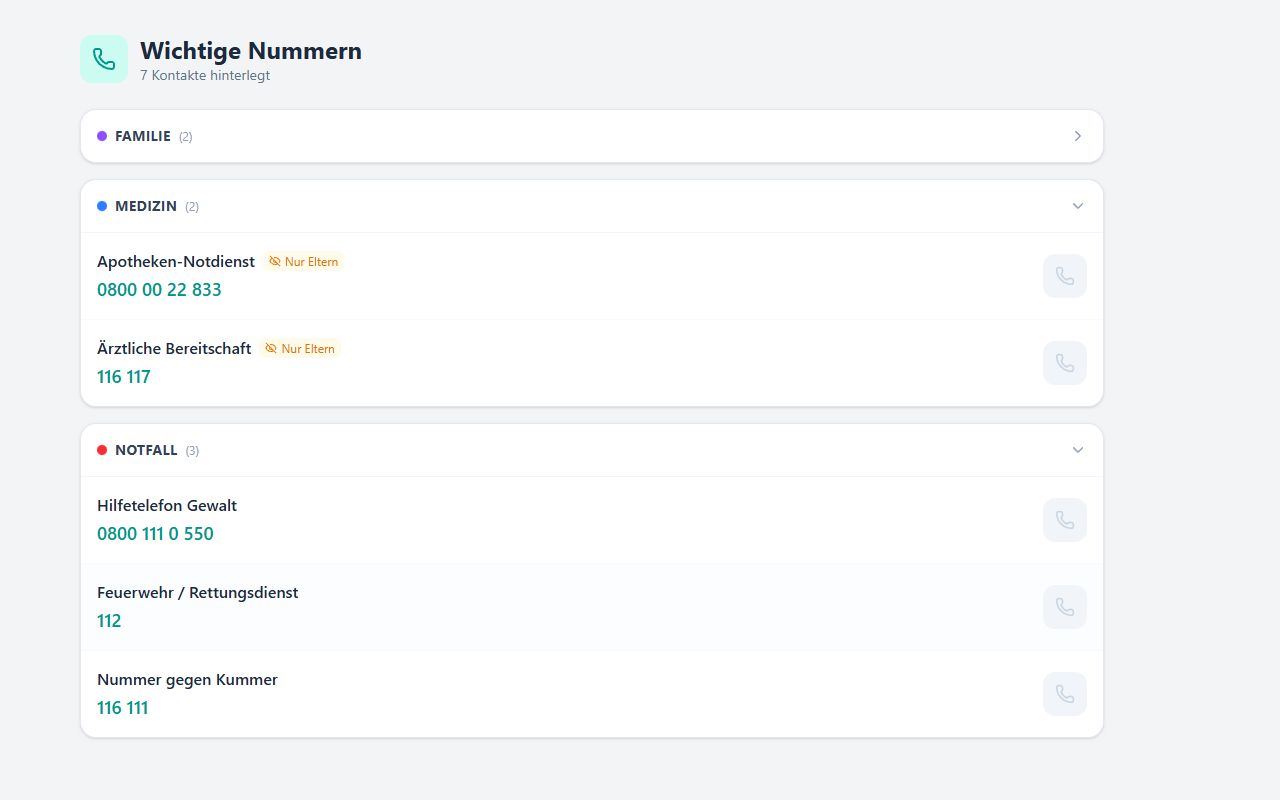Expand the Familie section chevron
Screen dimensions: 1280x800
pyautogui.click(x=1077, y=136)
